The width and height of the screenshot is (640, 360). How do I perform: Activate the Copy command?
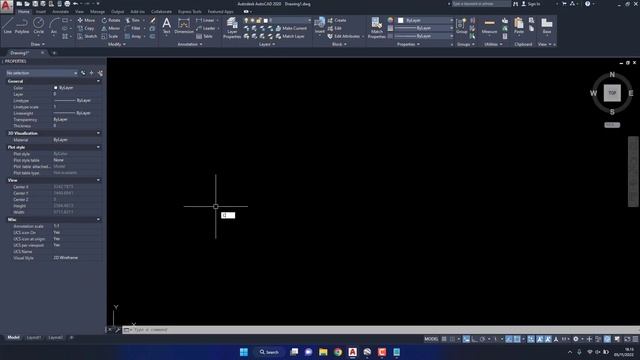pos(86,28)
